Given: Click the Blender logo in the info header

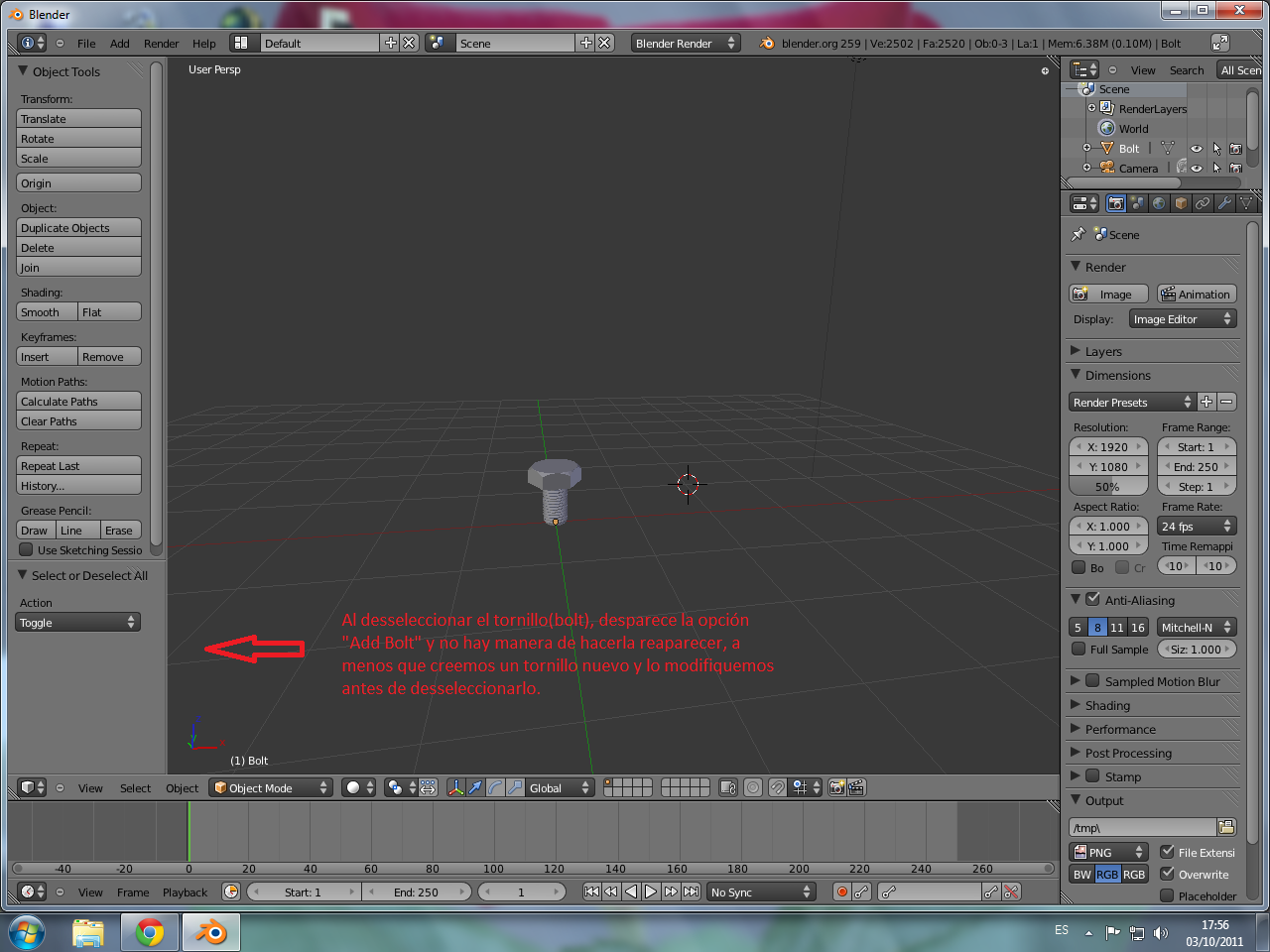Looking at the screenshot, I should pos(766,43).
